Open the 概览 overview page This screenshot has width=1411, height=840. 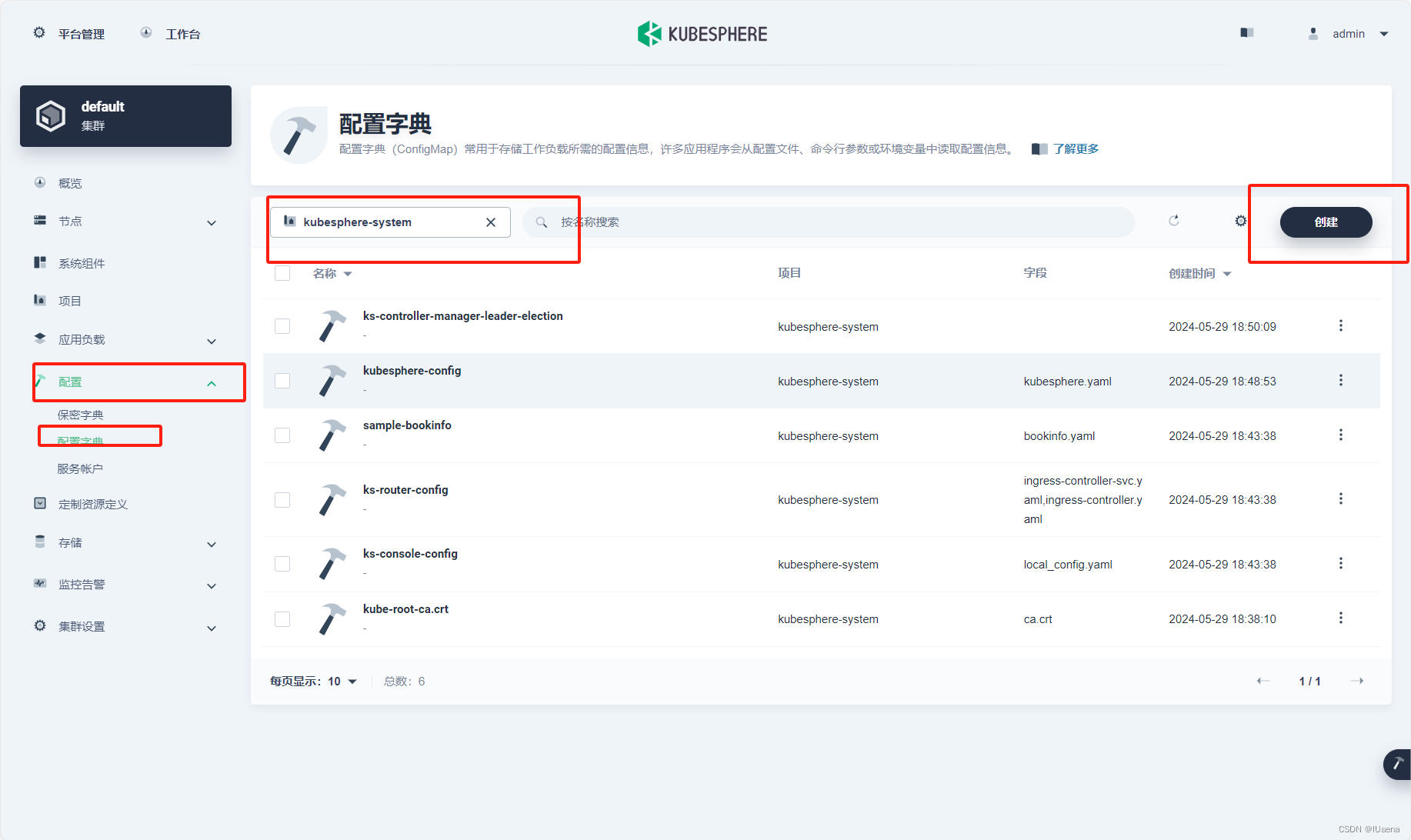tap(69, 183)
